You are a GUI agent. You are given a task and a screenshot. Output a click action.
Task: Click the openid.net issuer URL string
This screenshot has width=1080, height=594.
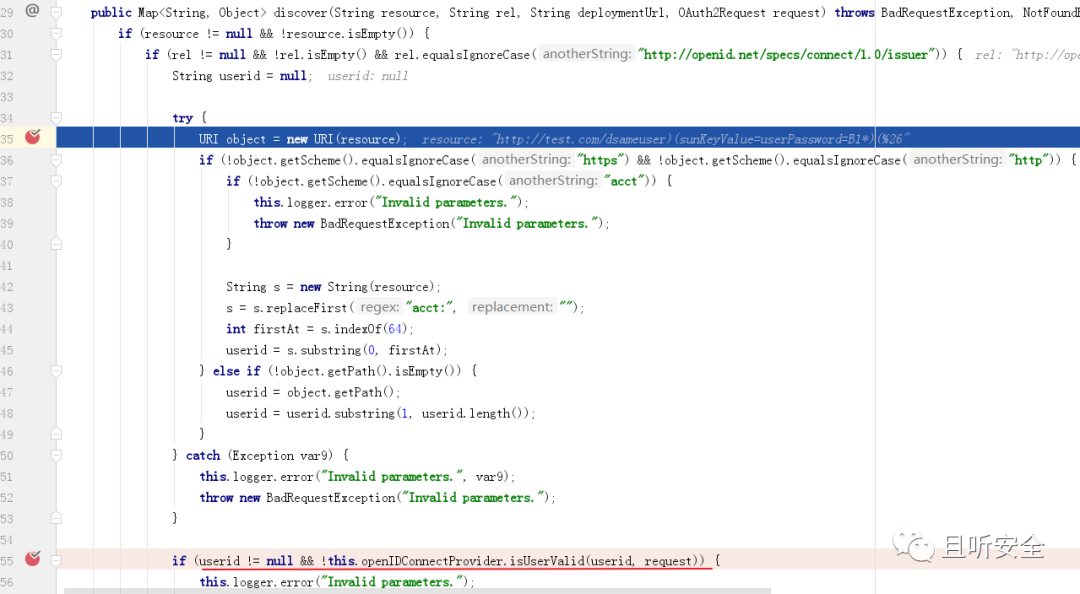click(787, 54)
